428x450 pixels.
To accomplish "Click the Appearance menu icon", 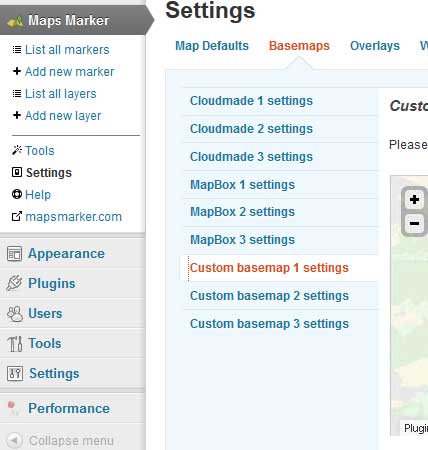I will [x=14, y=254].
